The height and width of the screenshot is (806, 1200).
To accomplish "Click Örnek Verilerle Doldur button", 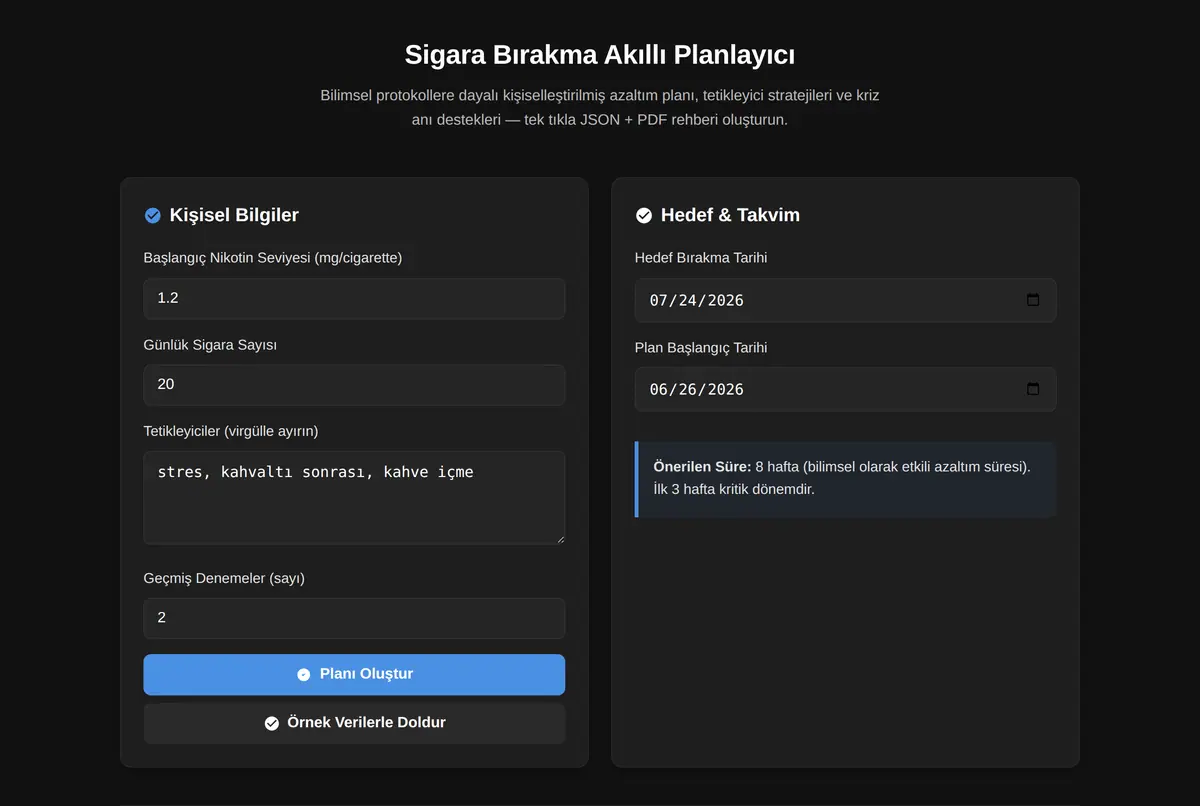I will [354, 723].
